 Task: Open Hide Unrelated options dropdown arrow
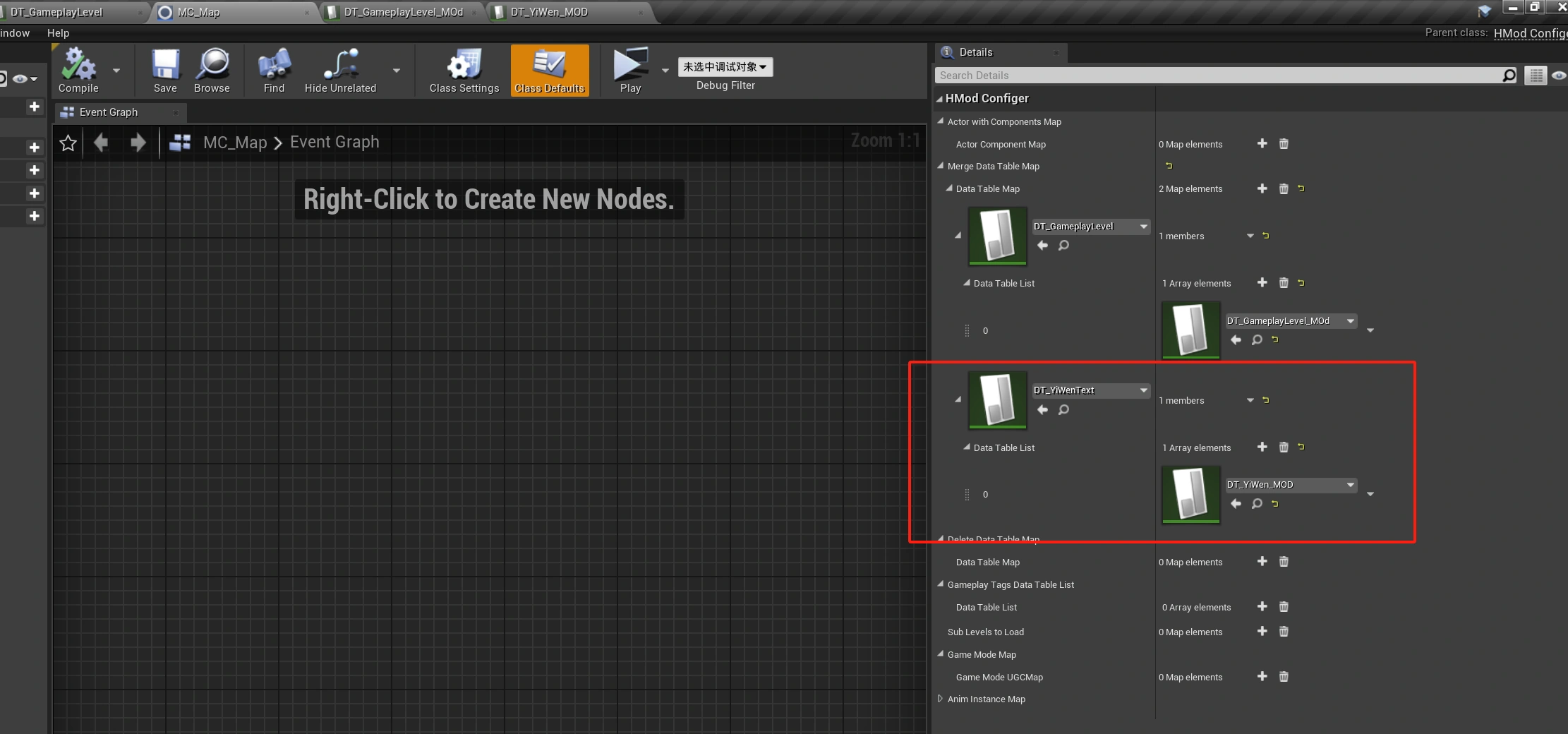(397, 71)
